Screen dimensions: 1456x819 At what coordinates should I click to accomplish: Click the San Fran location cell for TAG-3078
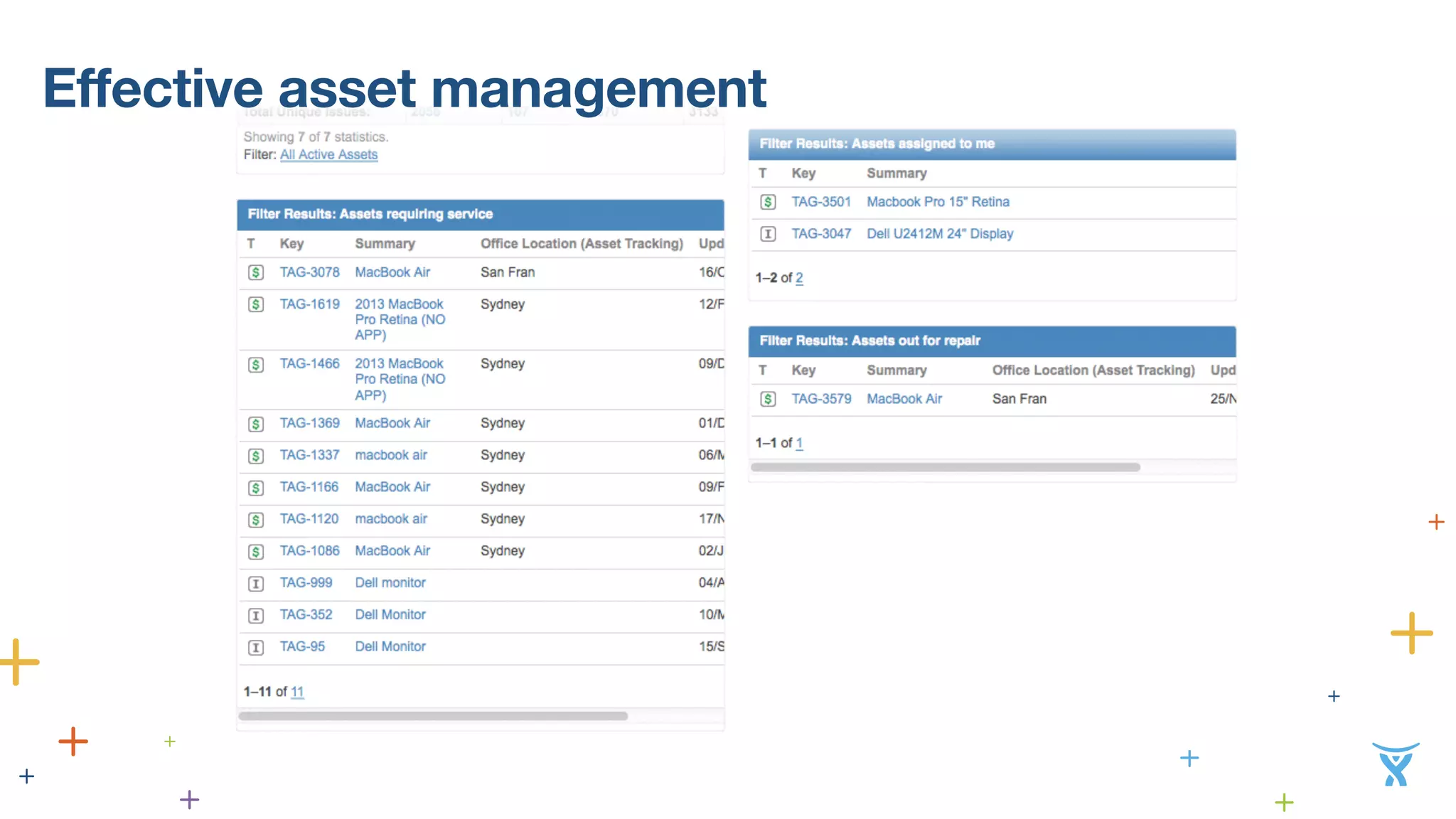pyautogui.click(x=508, y=272)
